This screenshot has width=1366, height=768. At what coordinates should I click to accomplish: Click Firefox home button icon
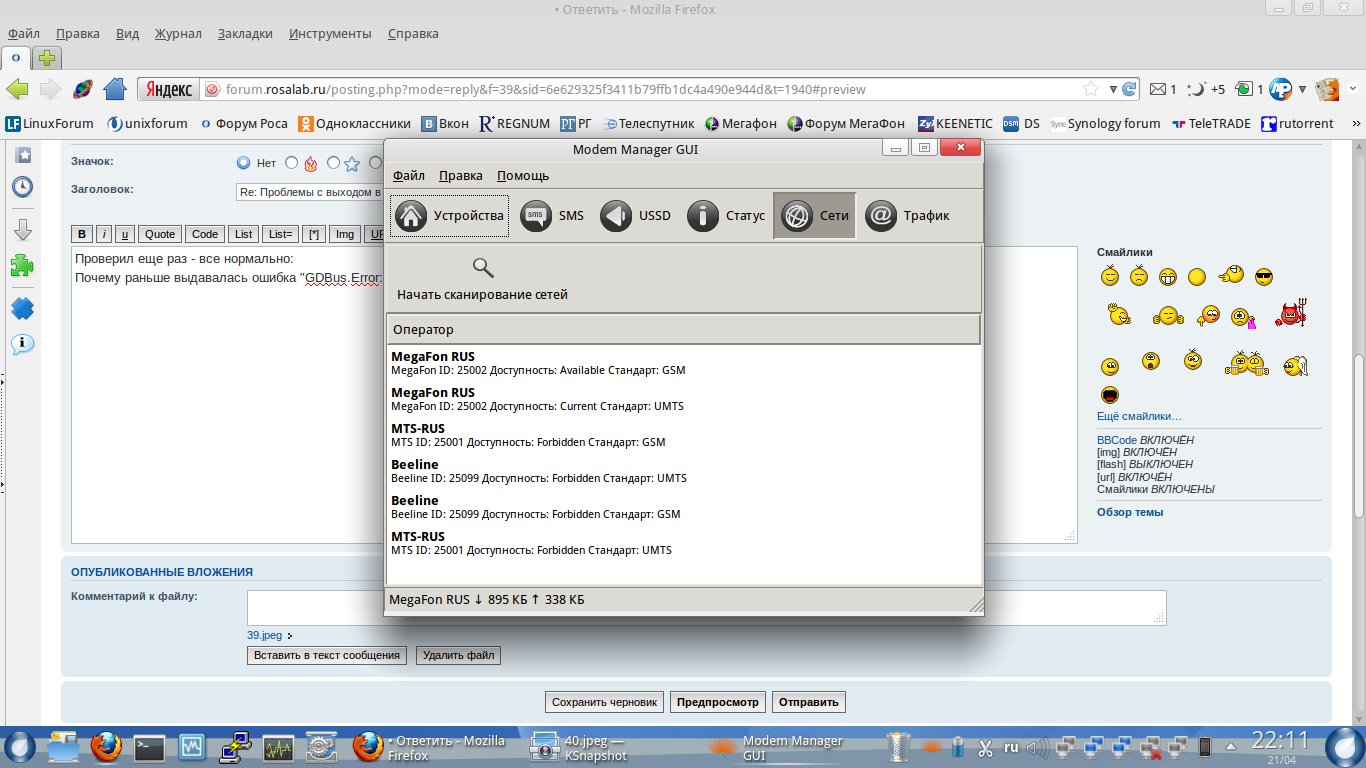(x=115, y=89)
